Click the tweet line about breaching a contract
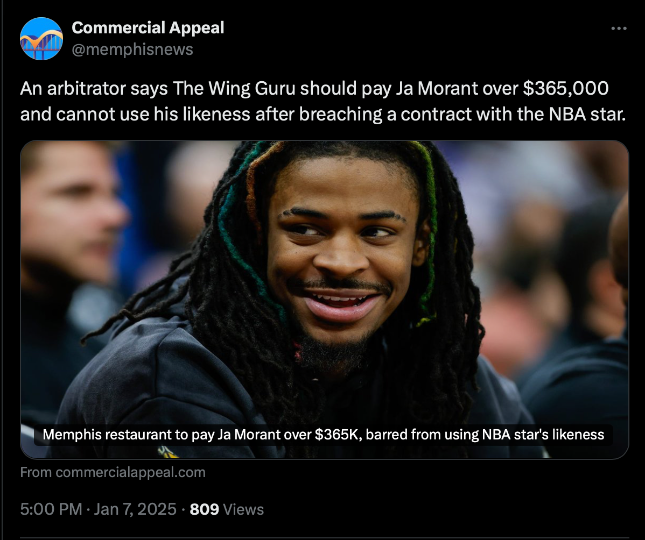 click(x=322, y=114)
